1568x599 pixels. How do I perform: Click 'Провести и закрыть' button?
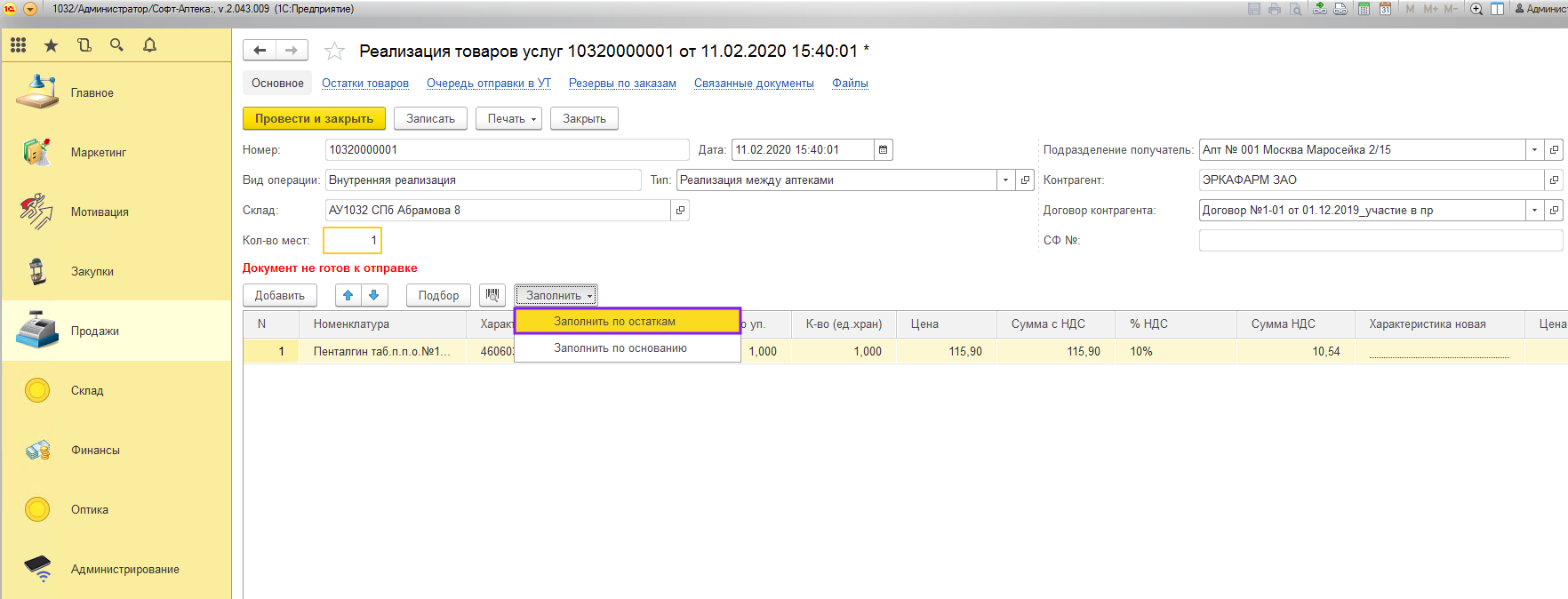point(314,119)
